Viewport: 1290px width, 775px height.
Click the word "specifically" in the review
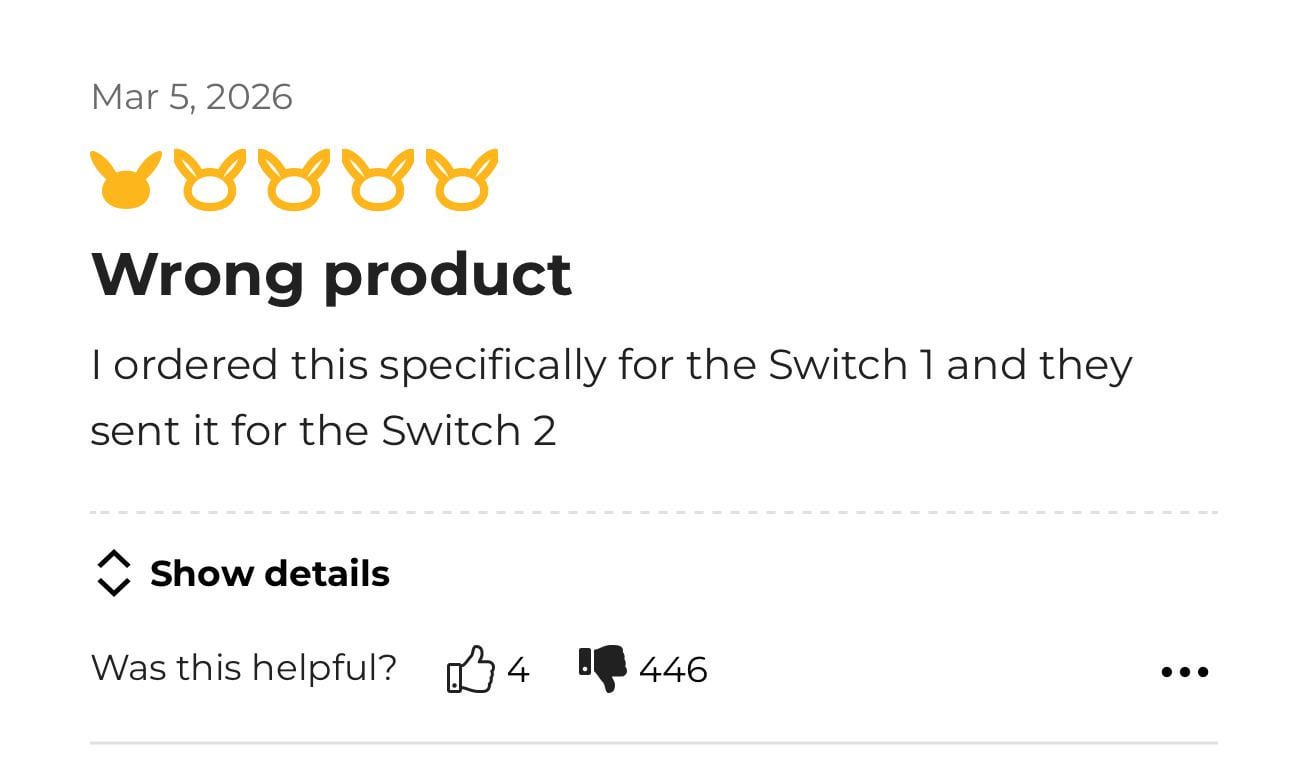492,365
